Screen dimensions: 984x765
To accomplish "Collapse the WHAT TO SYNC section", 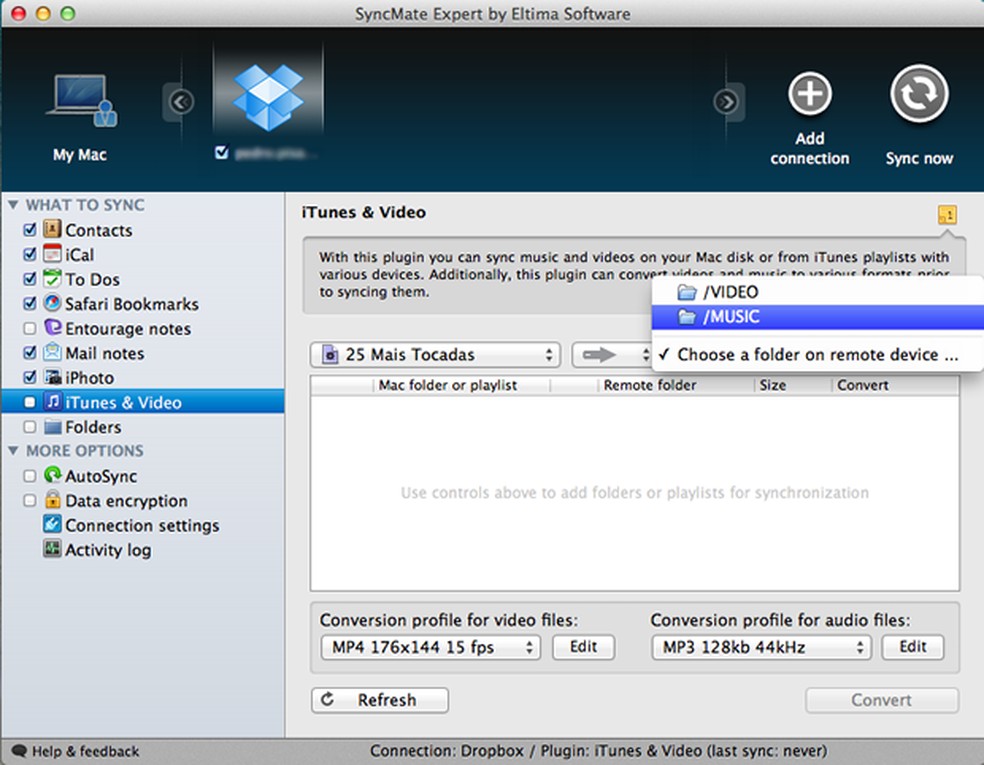I will coord(13,205).
